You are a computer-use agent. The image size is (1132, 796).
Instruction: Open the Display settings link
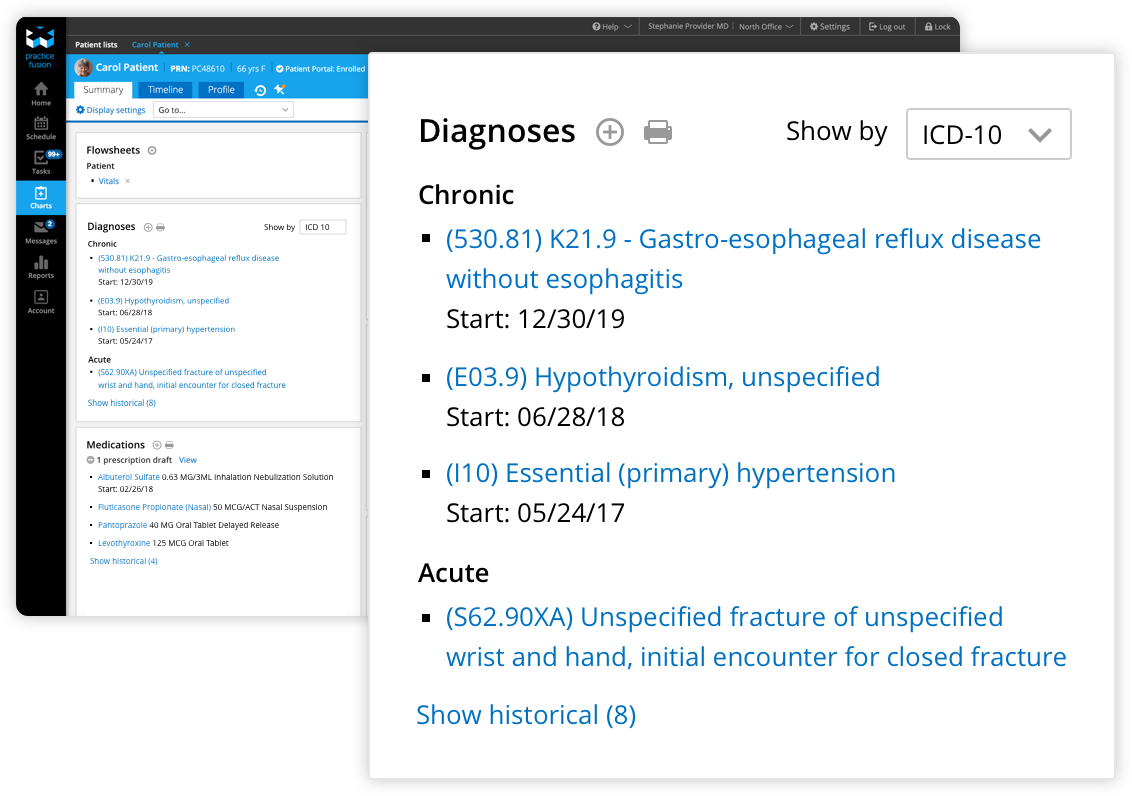click(111, 110)
